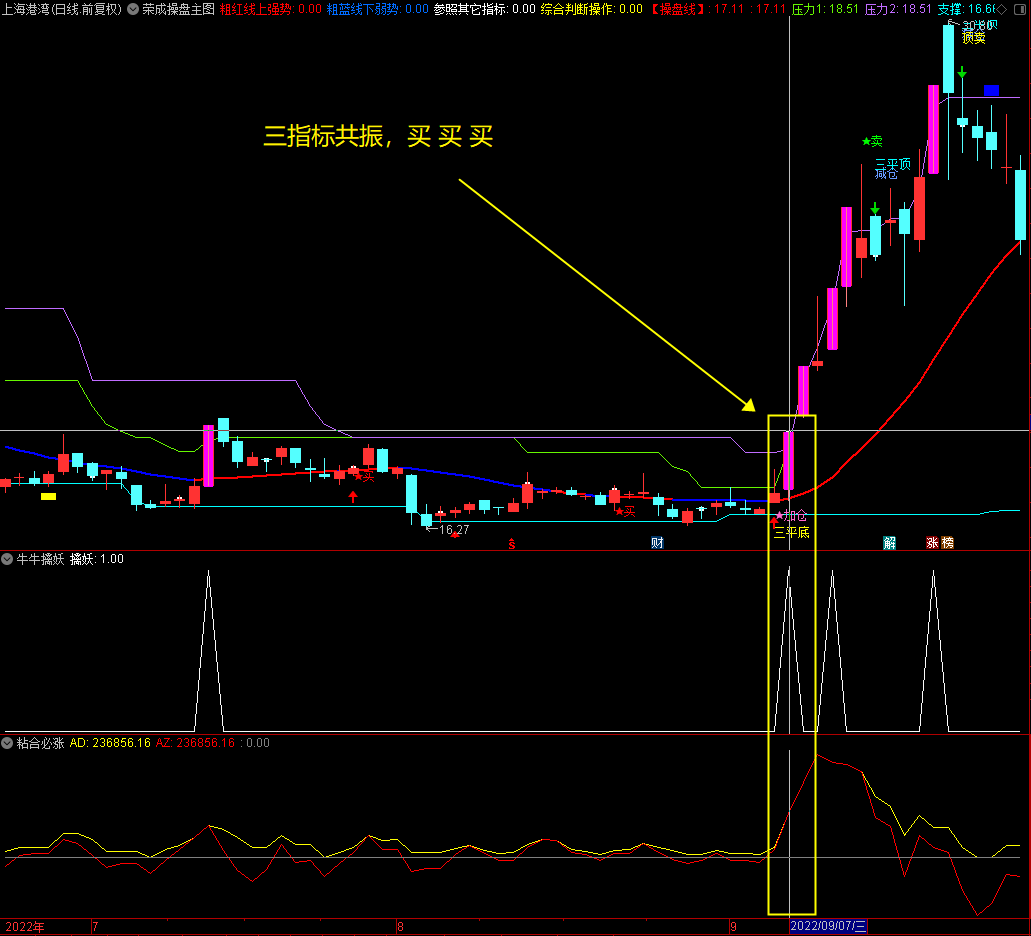Image resolution: width=1031 pixels, height=936 pixels.
Task: Click the stock title 上海港湾(日线.前复权)
Action: pos(62,9)
